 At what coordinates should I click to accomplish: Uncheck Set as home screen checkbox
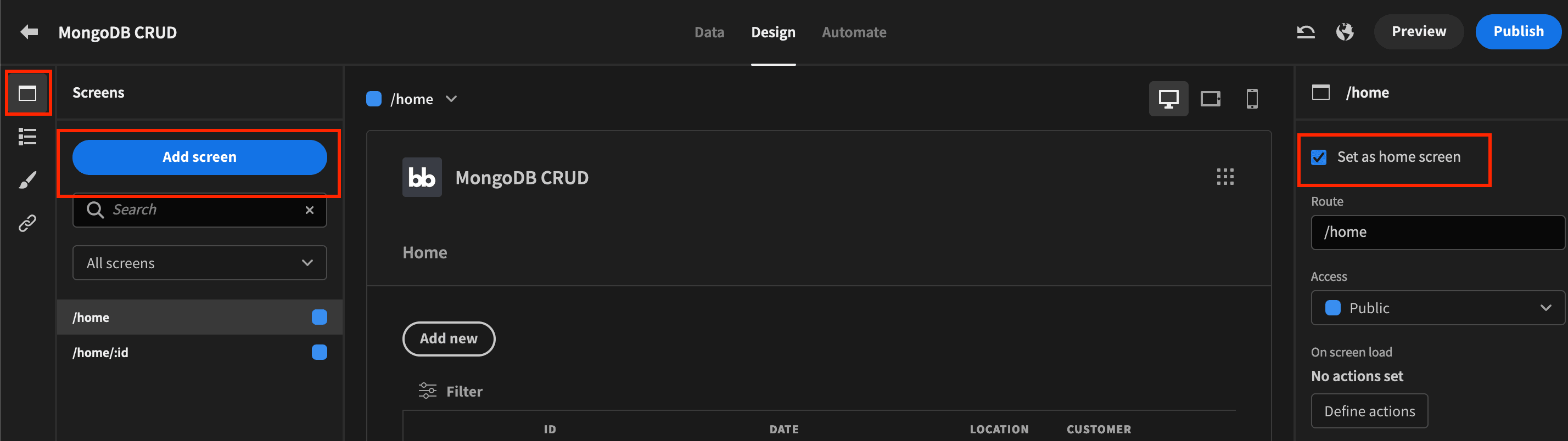tap(1318, 157)
